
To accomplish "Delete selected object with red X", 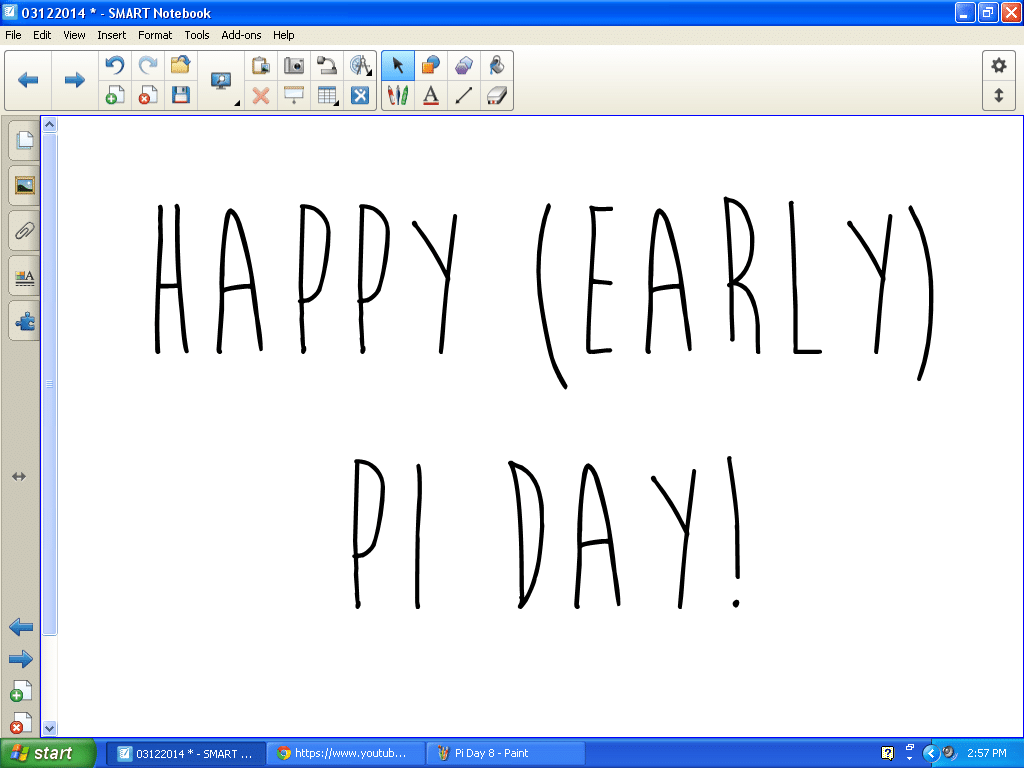I will pyautogui.click(x=261, y=95).
